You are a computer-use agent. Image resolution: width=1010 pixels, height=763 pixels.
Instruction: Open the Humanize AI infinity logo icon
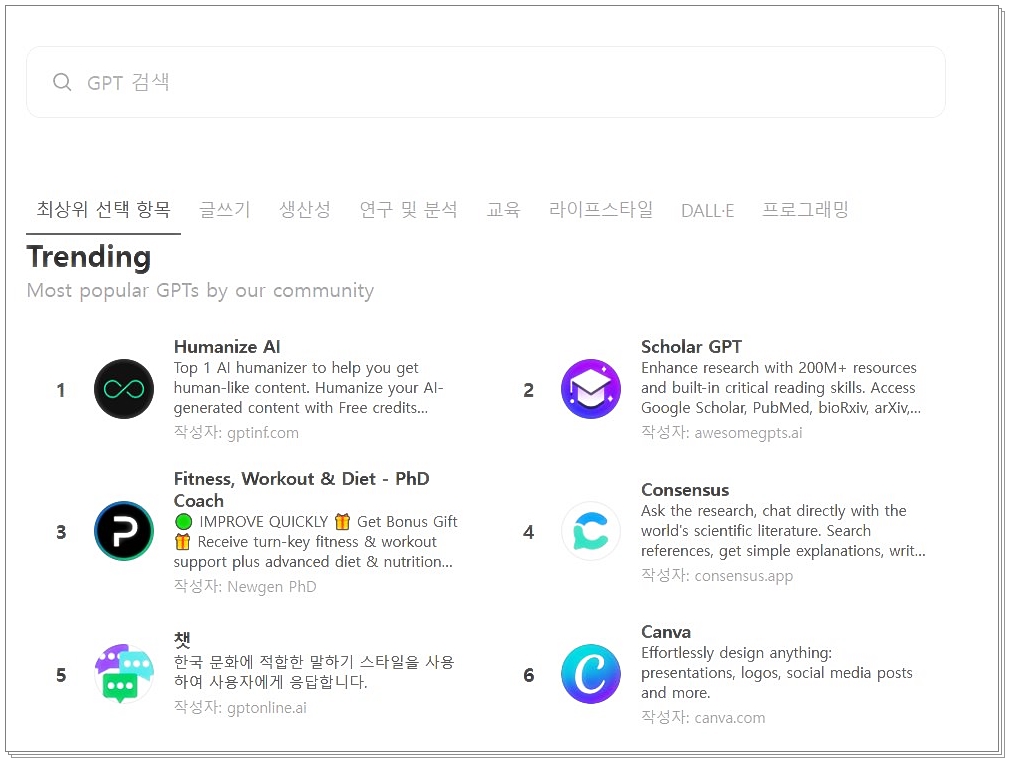click(x=124, y=389)
